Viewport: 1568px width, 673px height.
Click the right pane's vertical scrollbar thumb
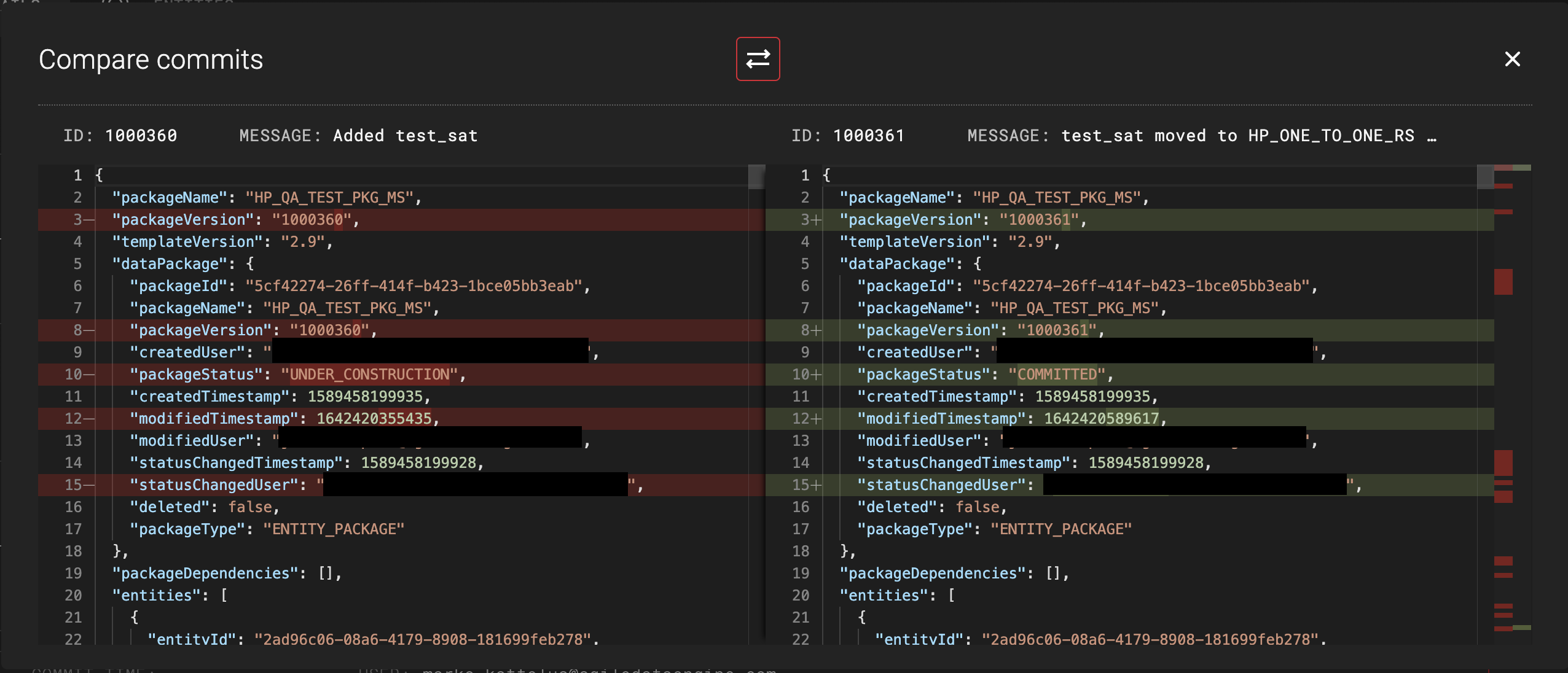coord(1485,177)
